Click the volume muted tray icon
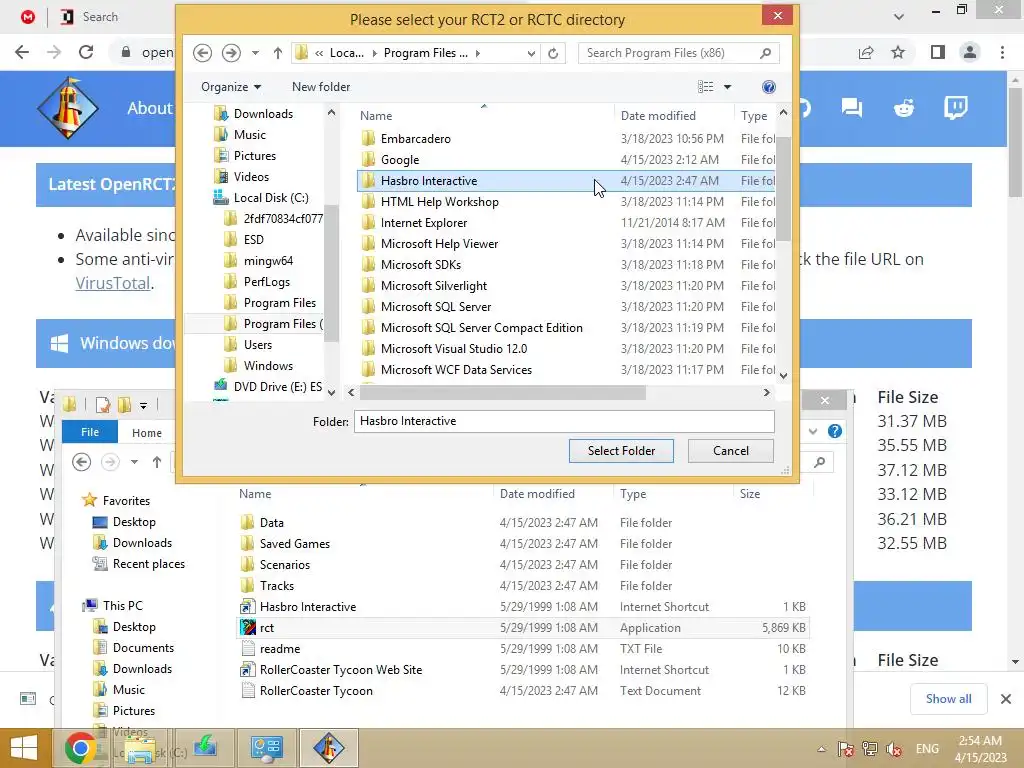 [x=894, y=748]
